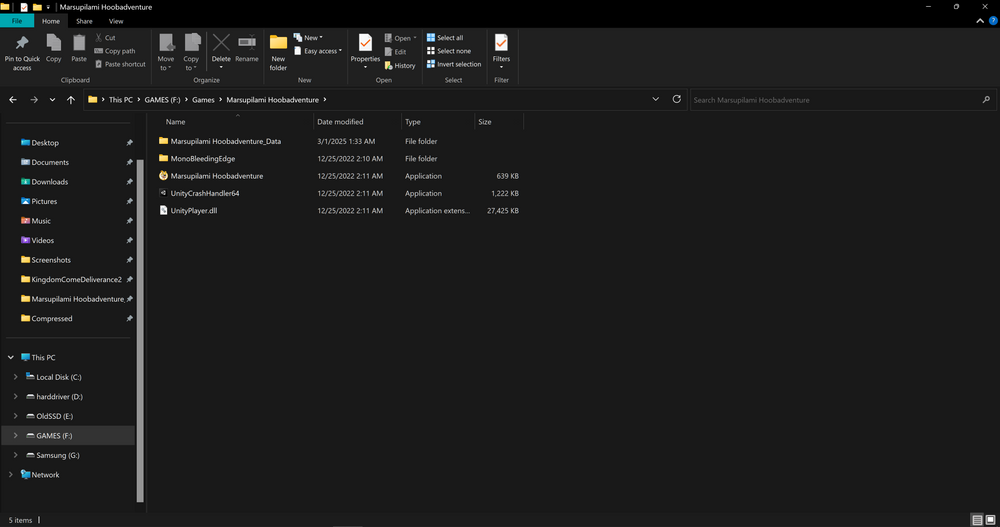The width and height of the screenshot is (1000, 527).
Task: Click Edit in Open group
Action: coord(395,52)
